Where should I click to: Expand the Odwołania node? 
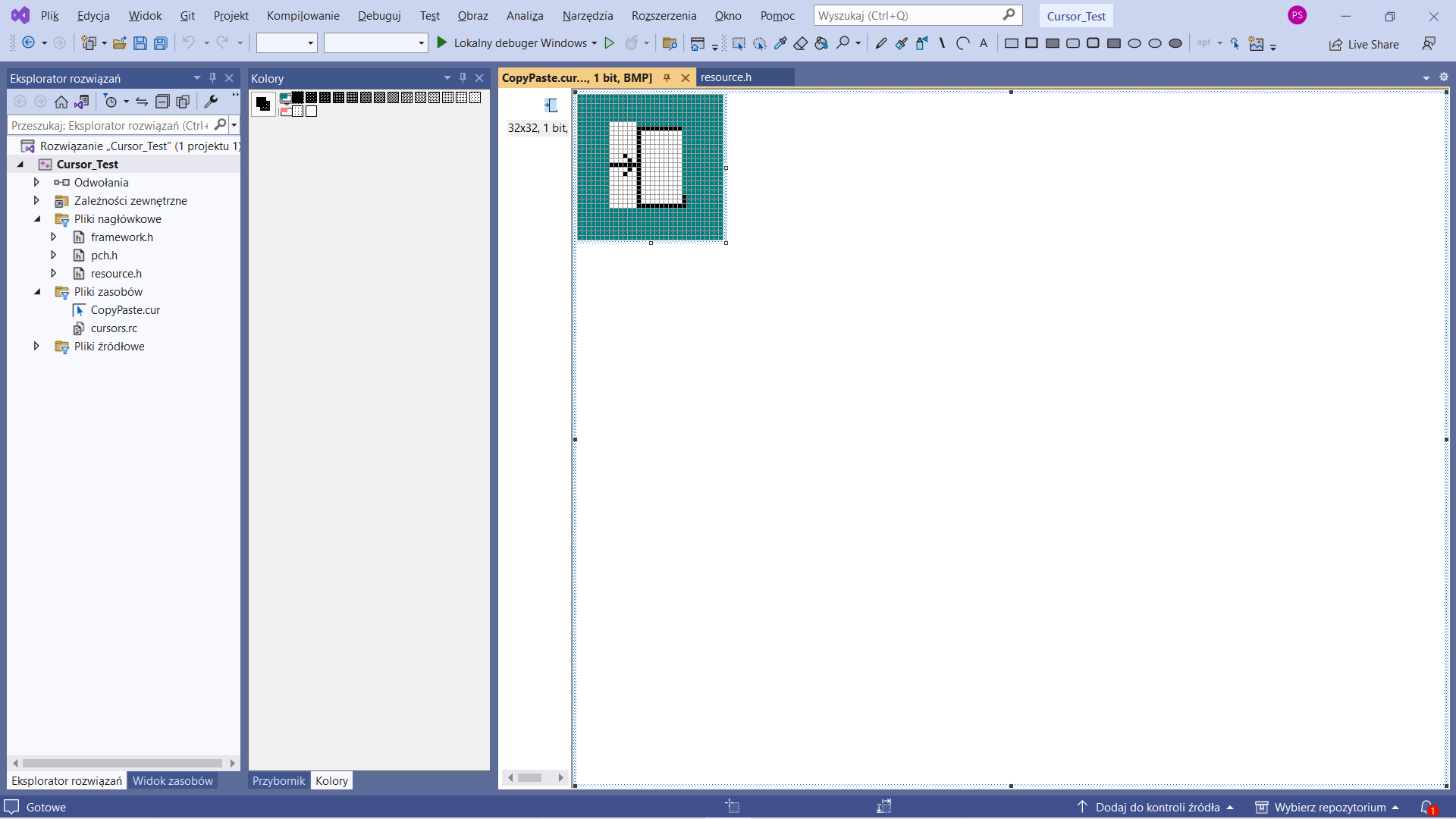(x=36, y=182)
